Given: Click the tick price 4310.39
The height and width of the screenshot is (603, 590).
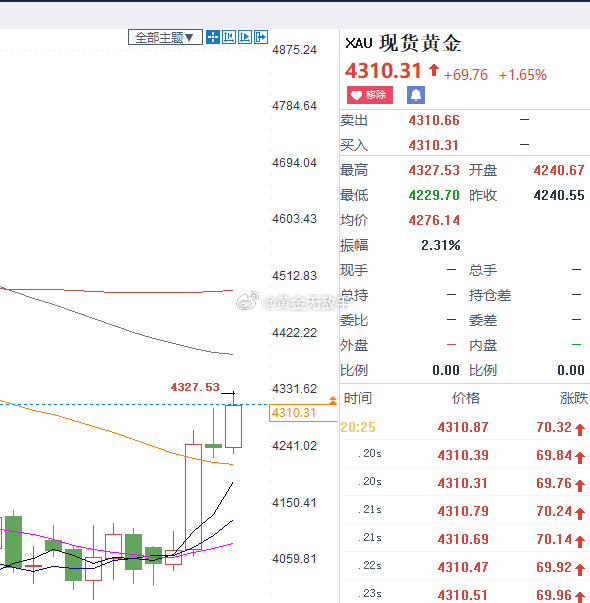Looking at the screenshot, I should (463, 455).
